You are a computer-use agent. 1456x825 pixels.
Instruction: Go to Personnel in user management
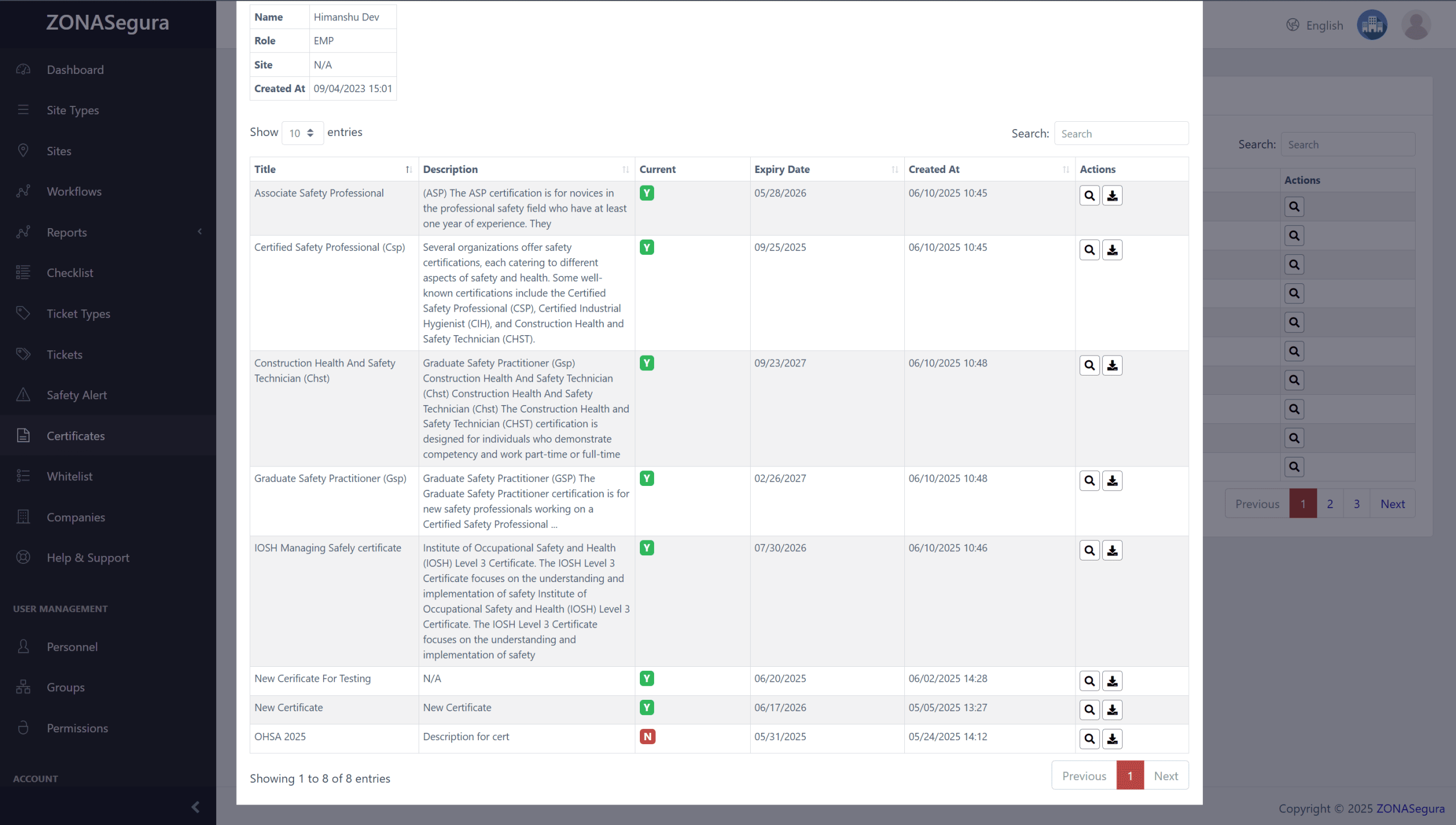coord(72,647)
